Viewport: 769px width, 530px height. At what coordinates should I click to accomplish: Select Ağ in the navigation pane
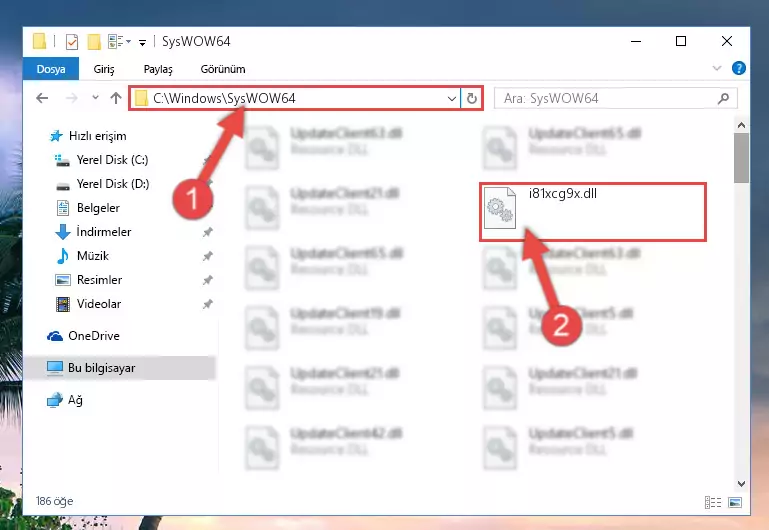coord(75,400)
